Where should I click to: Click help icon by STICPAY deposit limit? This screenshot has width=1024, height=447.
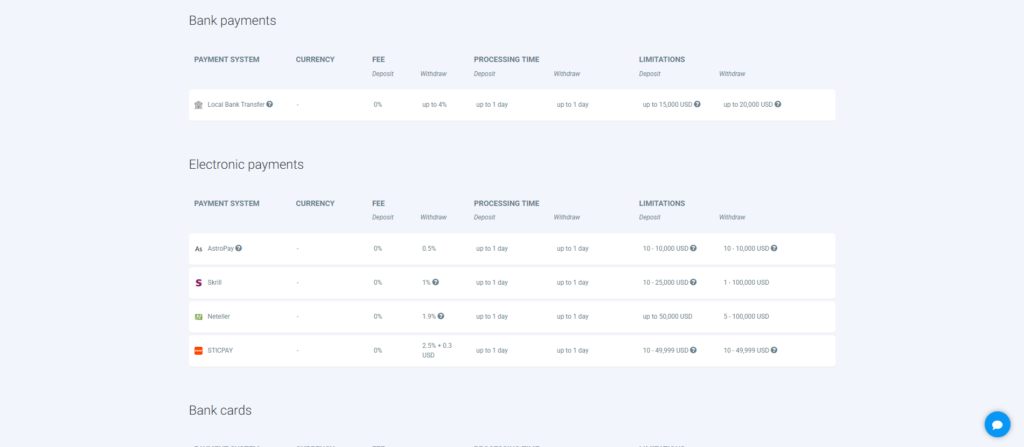click(x=693, y=350)
